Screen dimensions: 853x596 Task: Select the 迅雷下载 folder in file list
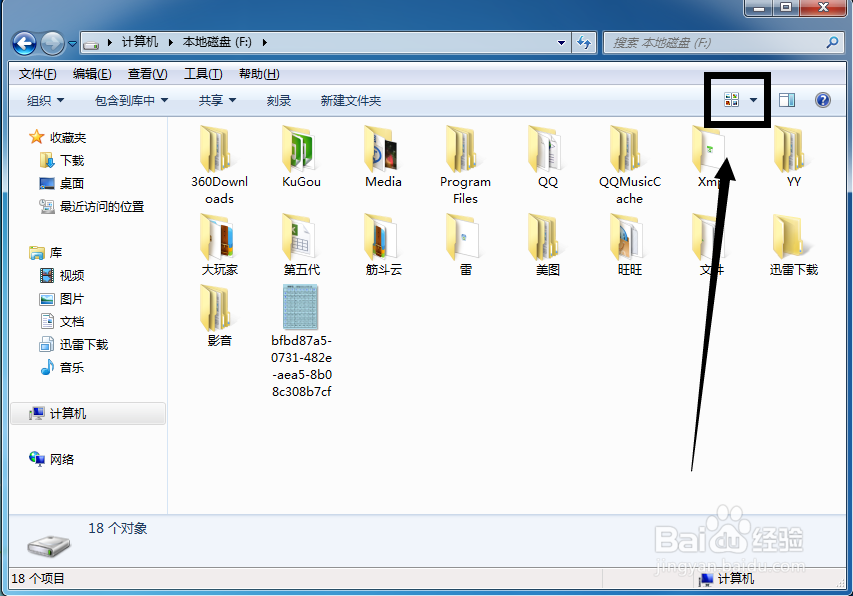pos(794,245)
